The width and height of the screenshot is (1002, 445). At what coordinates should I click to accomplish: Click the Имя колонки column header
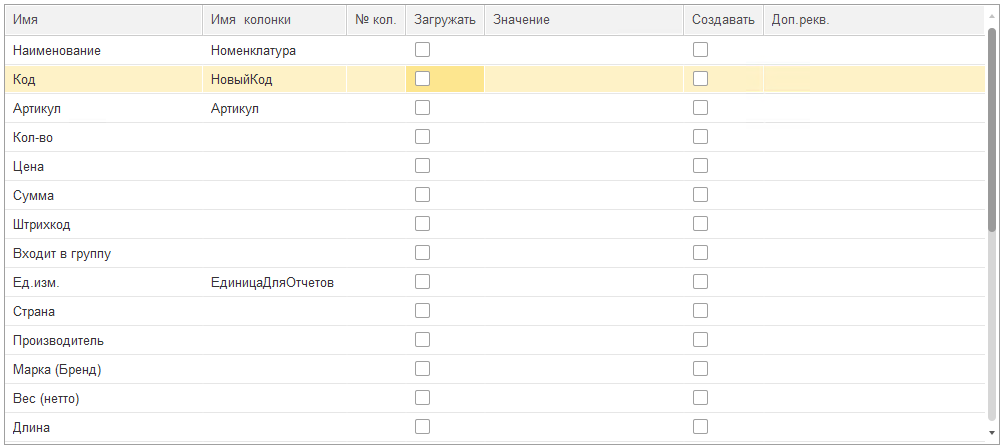(274, 20)
